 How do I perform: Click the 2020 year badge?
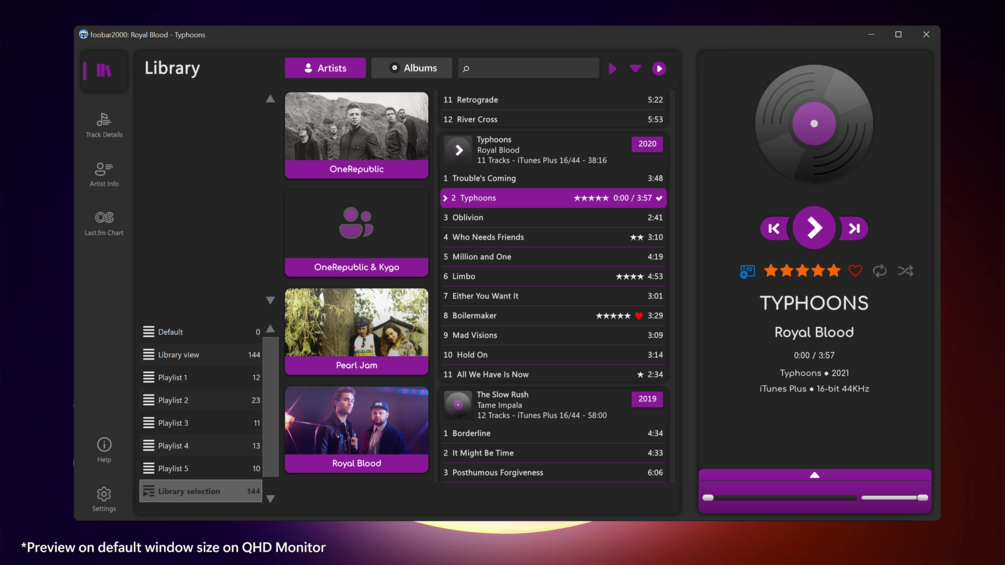[x=647, y=143]
